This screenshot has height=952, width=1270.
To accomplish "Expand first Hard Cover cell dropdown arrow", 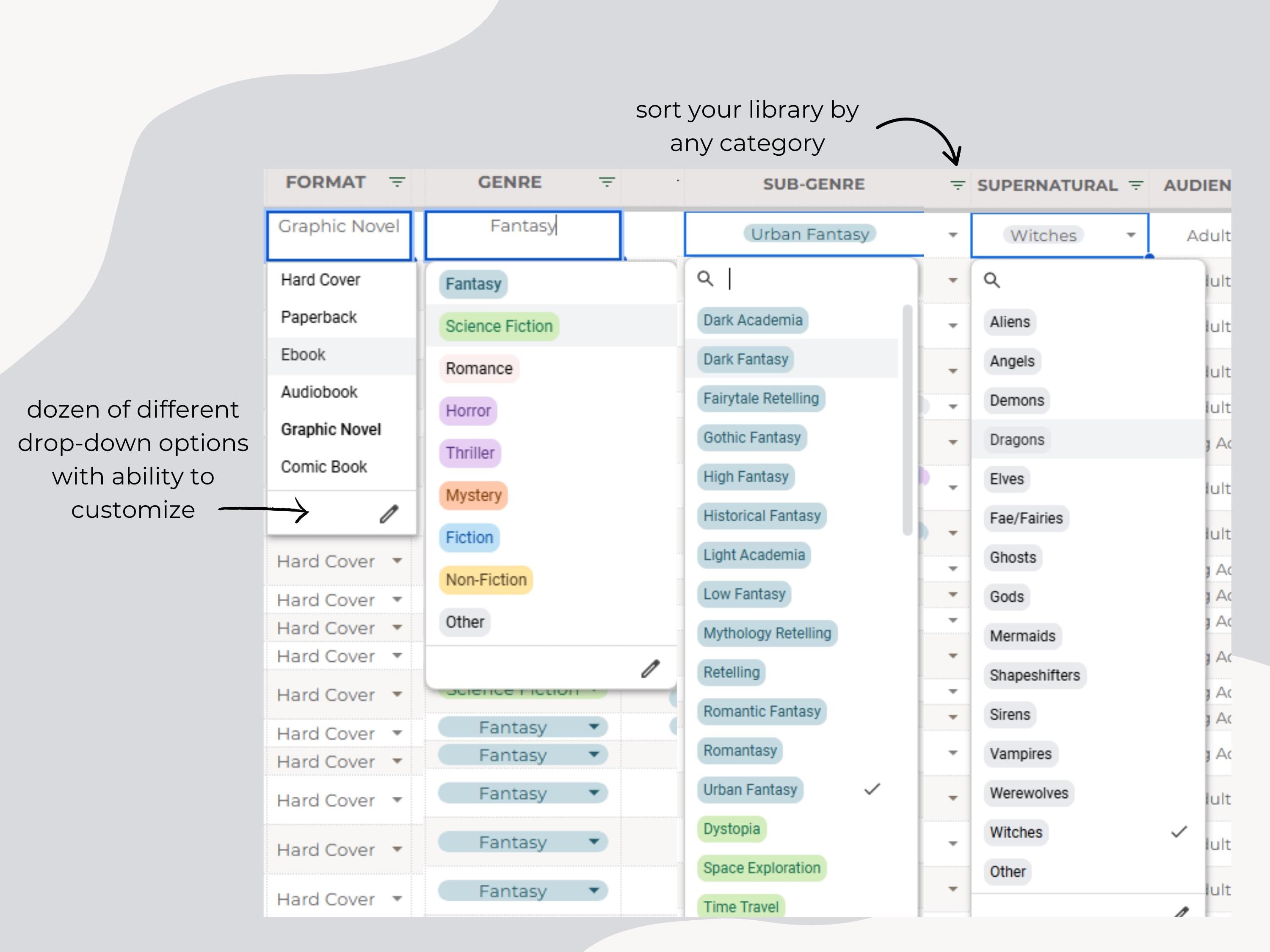I will point(397,561).
